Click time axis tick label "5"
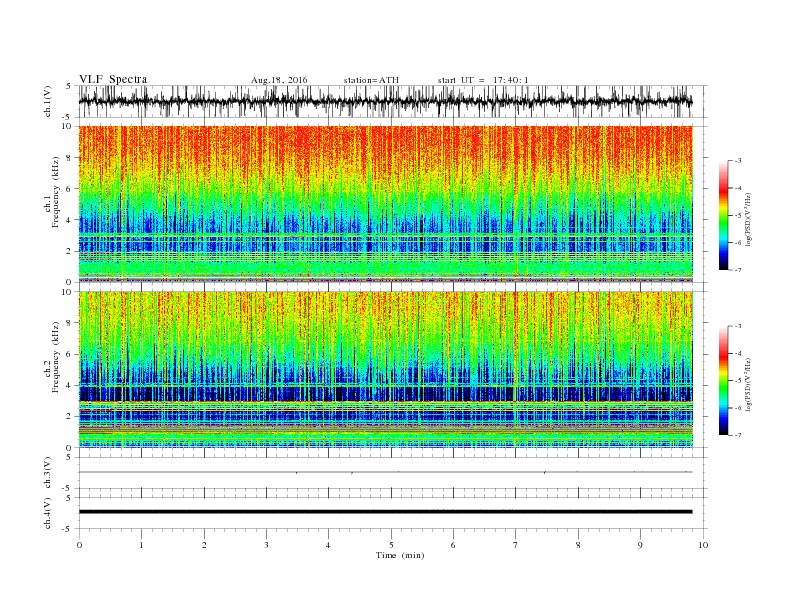The height and width of the screenshot is (612, 792). click(x=391, y=545)
